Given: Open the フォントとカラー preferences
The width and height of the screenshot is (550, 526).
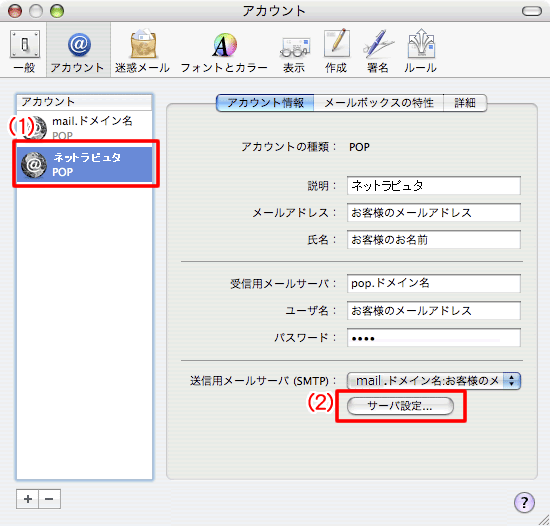Looking at the screenshot, I should point(224,51).
